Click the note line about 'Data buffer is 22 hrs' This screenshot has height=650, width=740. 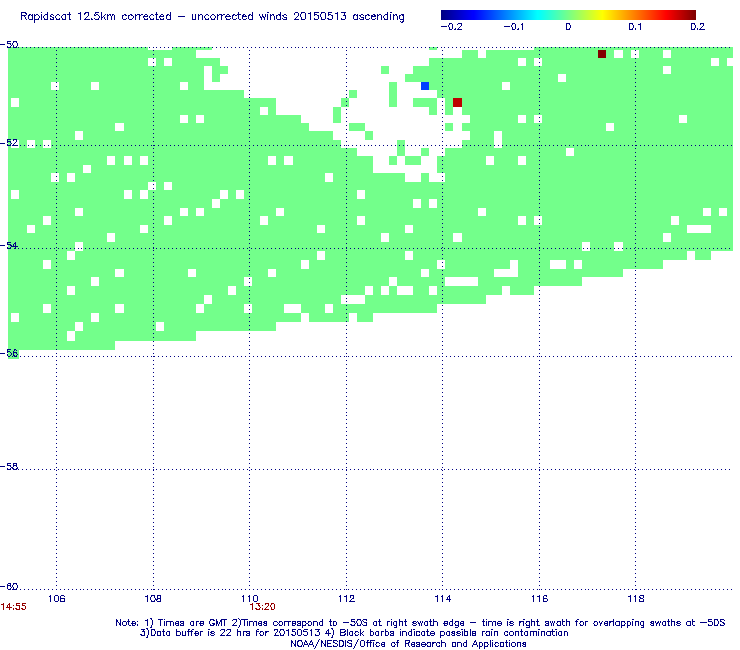(x=354, y=633)
